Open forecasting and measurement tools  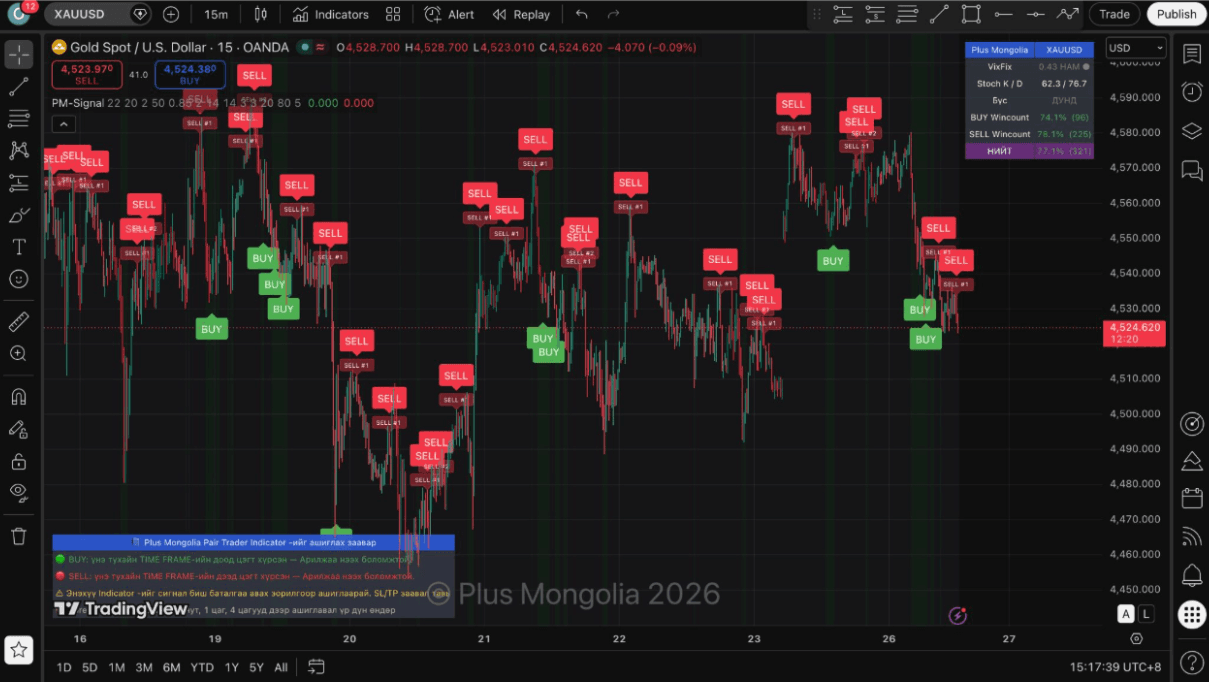click(x=18, y=183)
